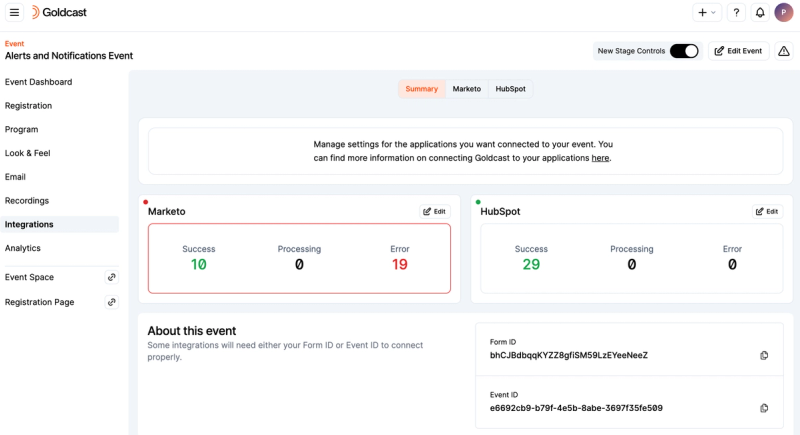The height and width of the screenshot is (435, 800).
Task: Copy the Event ID value
Action: click(x=764, y=408)
